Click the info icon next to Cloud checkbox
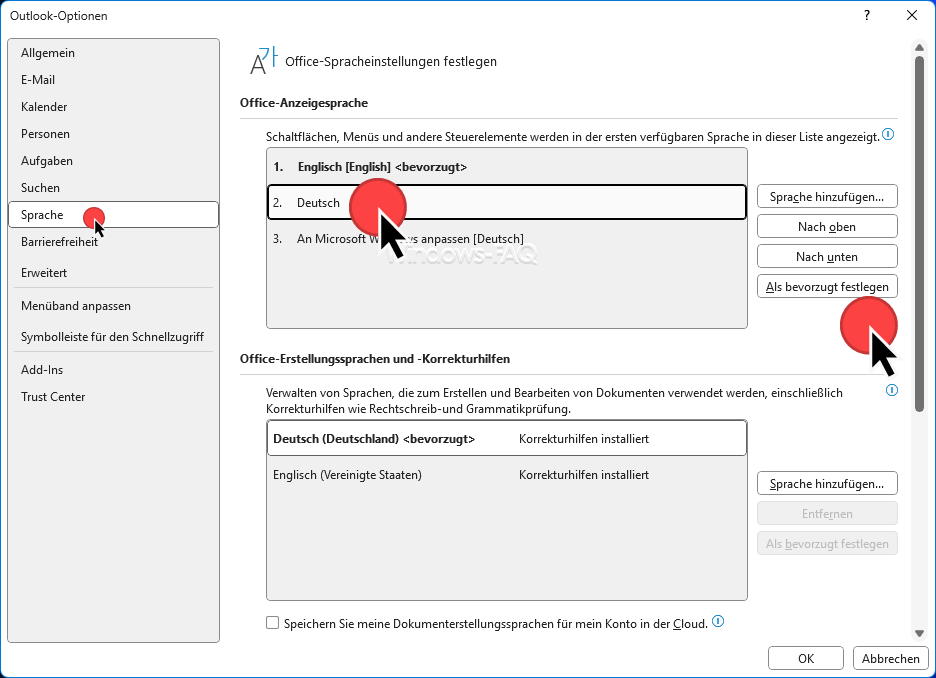Viewport: 936px width, 678px height. (x=717, y=622)
